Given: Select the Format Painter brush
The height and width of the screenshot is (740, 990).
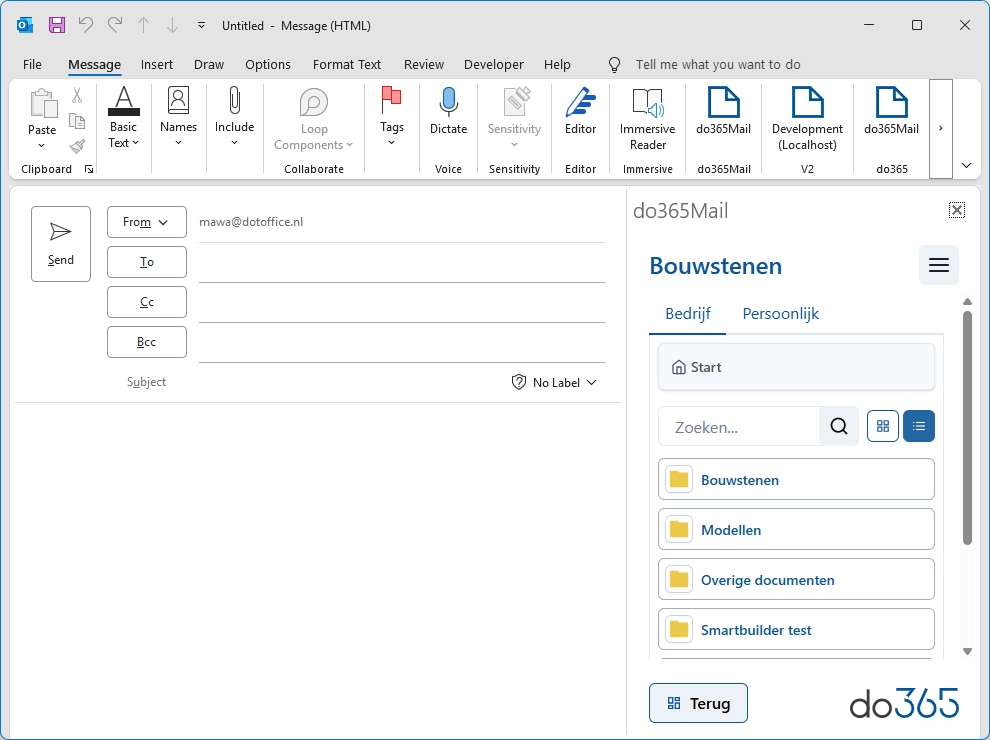Looking at the screenshot, I should tap(77, 146).
